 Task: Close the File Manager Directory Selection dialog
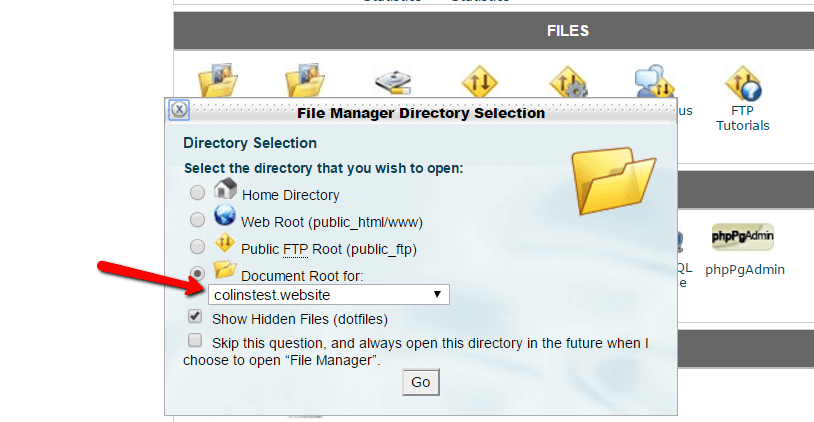coord(179,110)
